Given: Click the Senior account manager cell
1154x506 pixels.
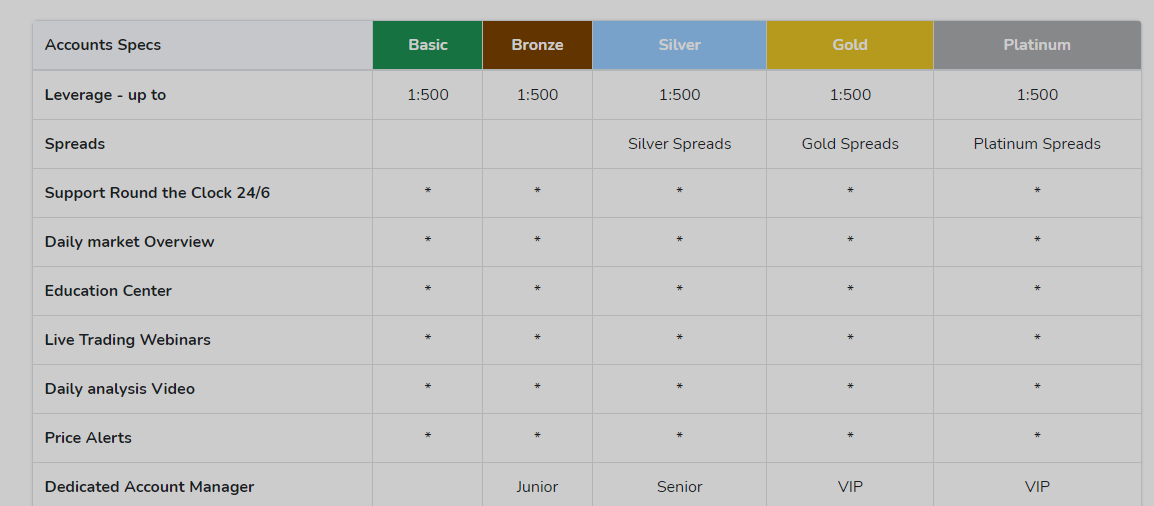Looking at the screenshot, I should pyautogui.click(x=679, y=487).
